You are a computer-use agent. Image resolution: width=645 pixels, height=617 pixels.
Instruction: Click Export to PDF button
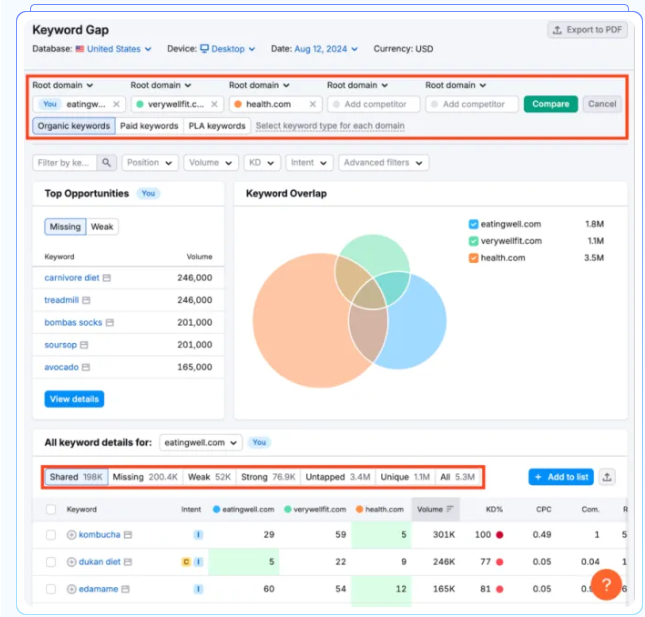(587, 30)
